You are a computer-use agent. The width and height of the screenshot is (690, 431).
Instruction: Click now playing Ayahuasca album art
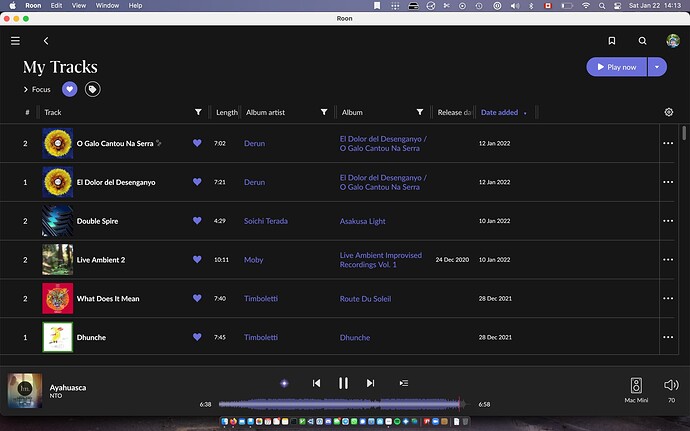(25, 390)
